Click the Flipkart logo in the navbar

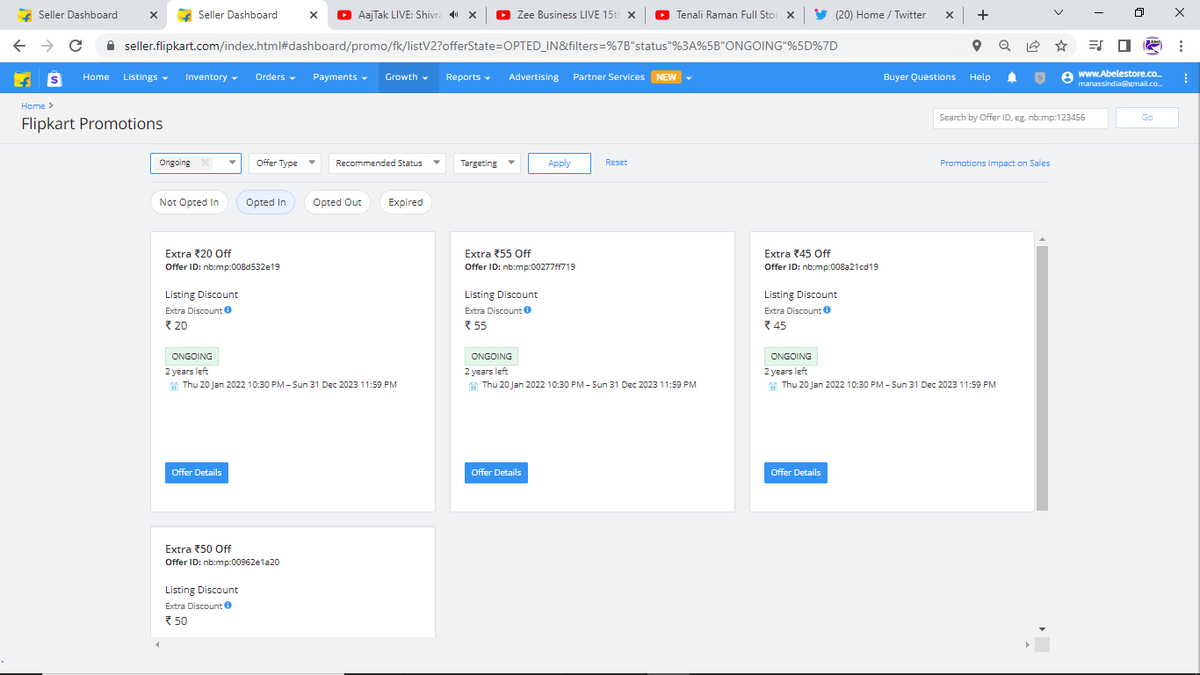tap(21, 77)
